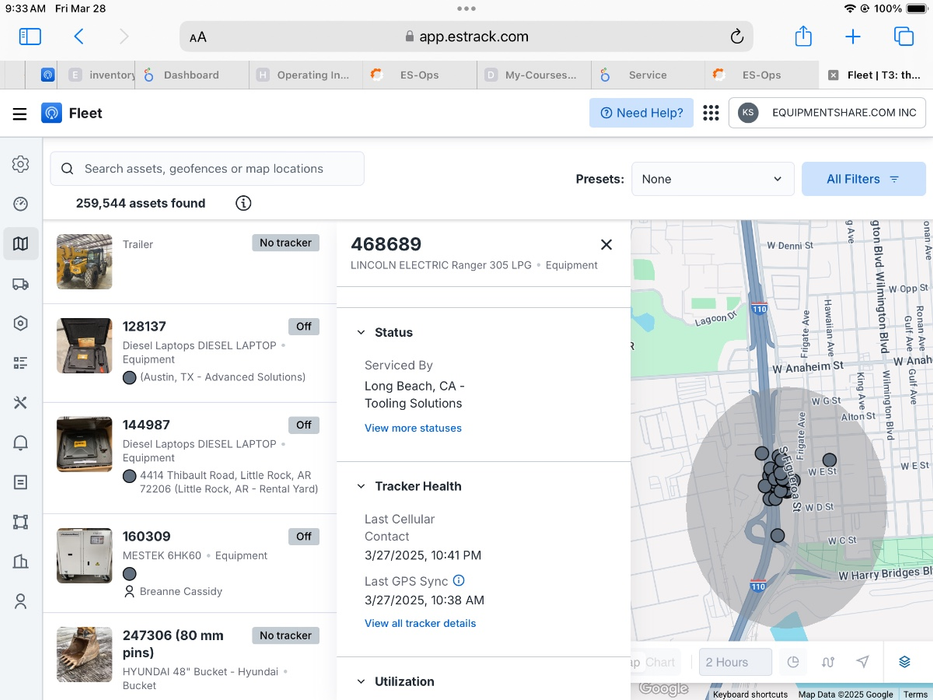933x700 pixels.
Task: Open the Presets dropdown
Action: pyautogui.click(x=711, y=179)
